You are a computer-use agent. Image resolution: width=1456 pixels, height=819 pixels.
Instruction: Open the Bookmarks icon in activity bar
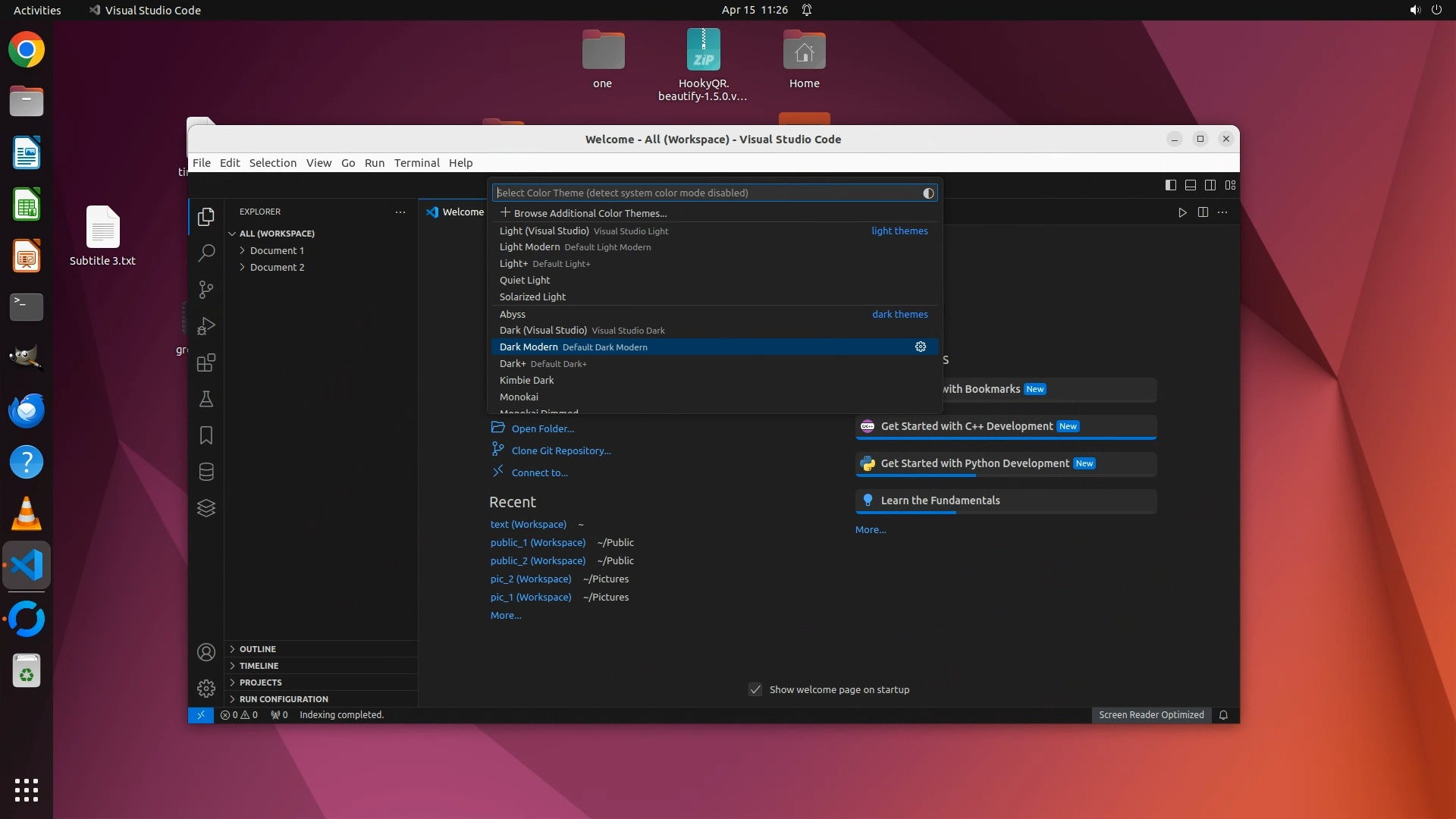pyautogui.click(x=206, y=435)
